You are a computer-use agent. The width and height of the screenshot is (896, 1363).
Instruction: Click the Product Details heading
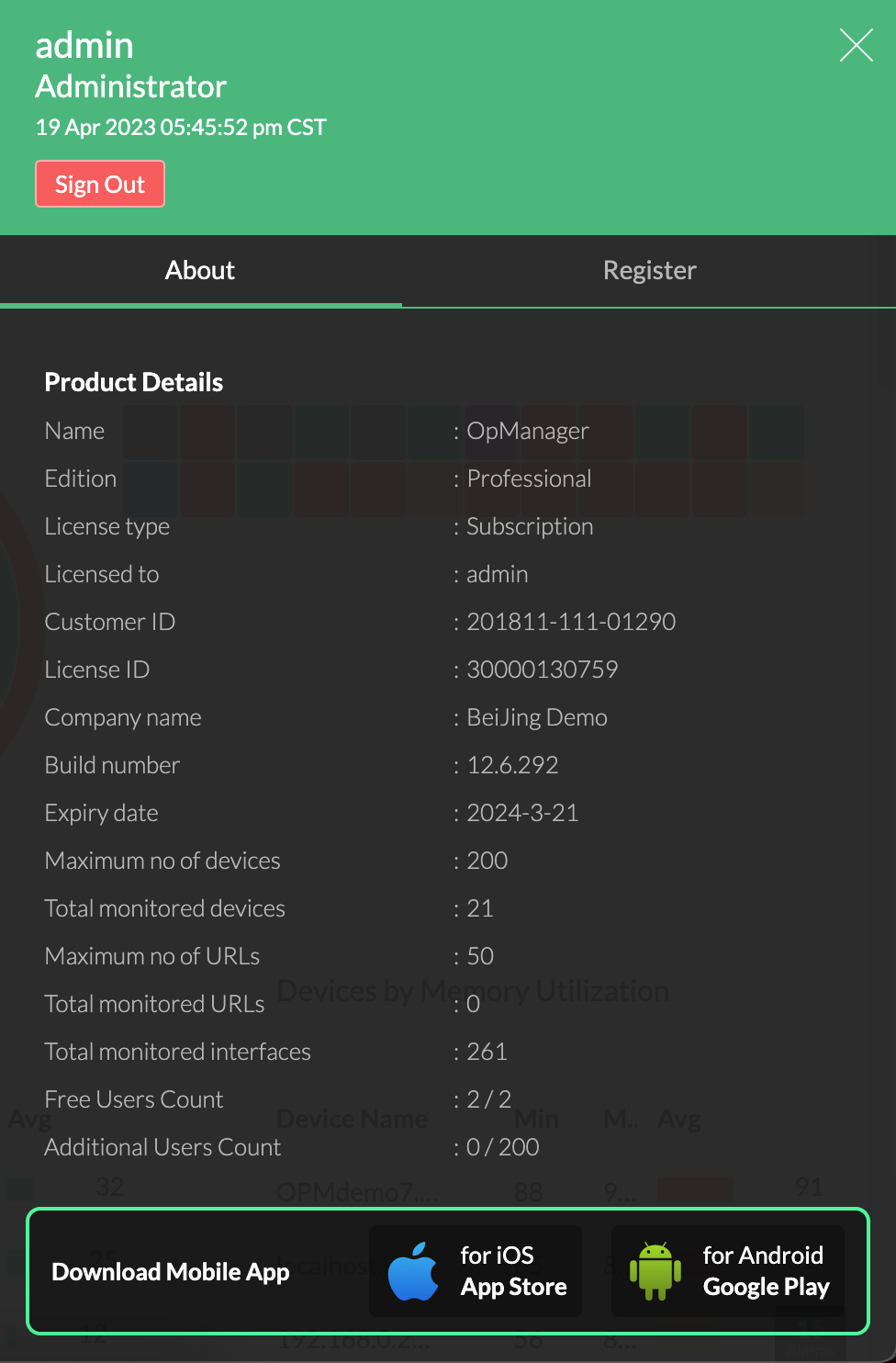pyautogui.click(x=134, y=382)
